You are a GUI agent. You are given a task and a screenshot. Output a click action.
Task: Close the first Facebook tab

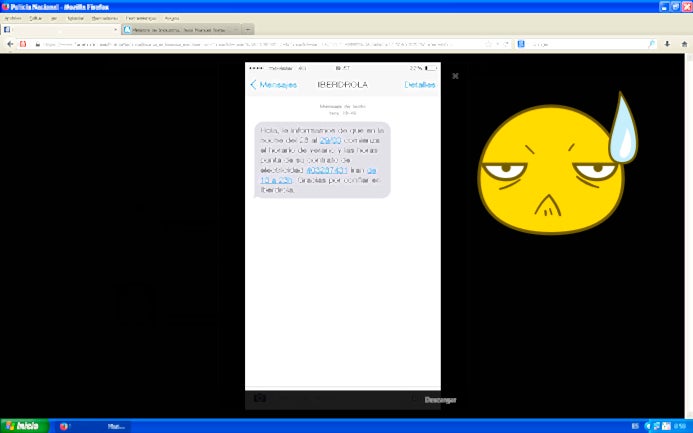(x=115, y=30)
